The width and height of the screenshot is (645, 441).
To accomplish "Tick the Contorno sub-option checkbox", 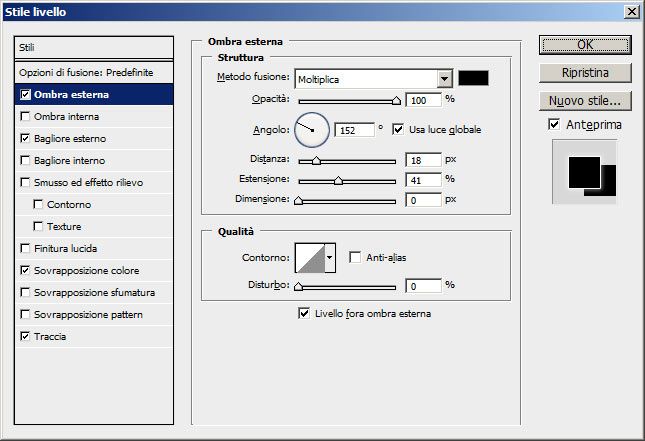I will click(38, 204).
